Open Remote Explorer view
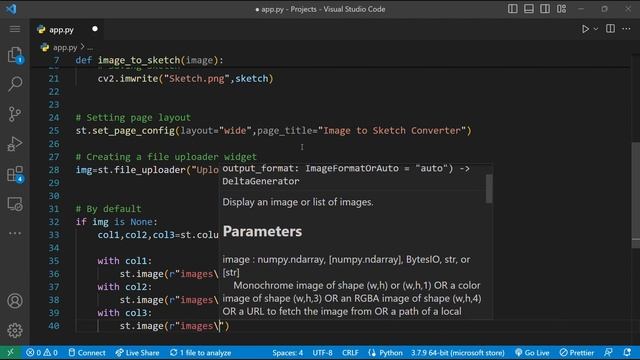 [x=15, y=204]
